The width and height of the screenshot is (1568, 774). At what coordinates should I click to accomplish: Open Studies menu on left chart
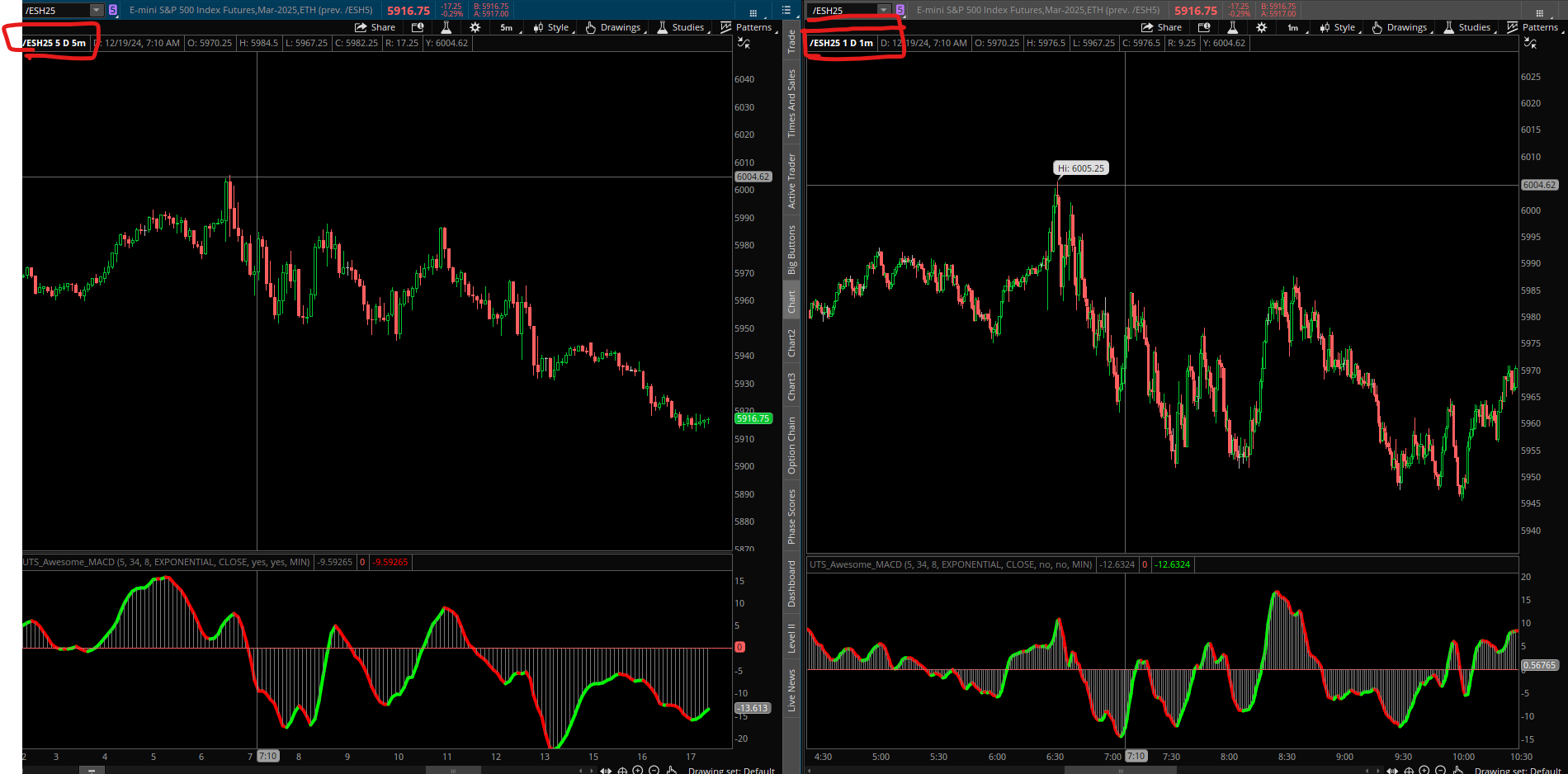(682, 27)
